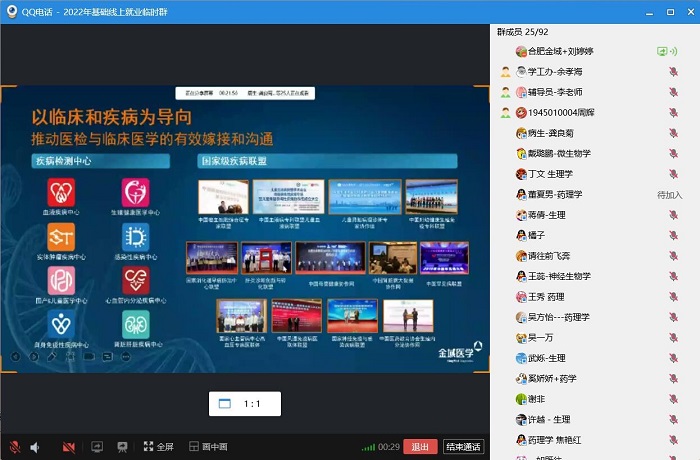This screenshot has height=460, width=700.
Task: Click 待加入 status for 董夏男-药理学
Action: [669, 195]
